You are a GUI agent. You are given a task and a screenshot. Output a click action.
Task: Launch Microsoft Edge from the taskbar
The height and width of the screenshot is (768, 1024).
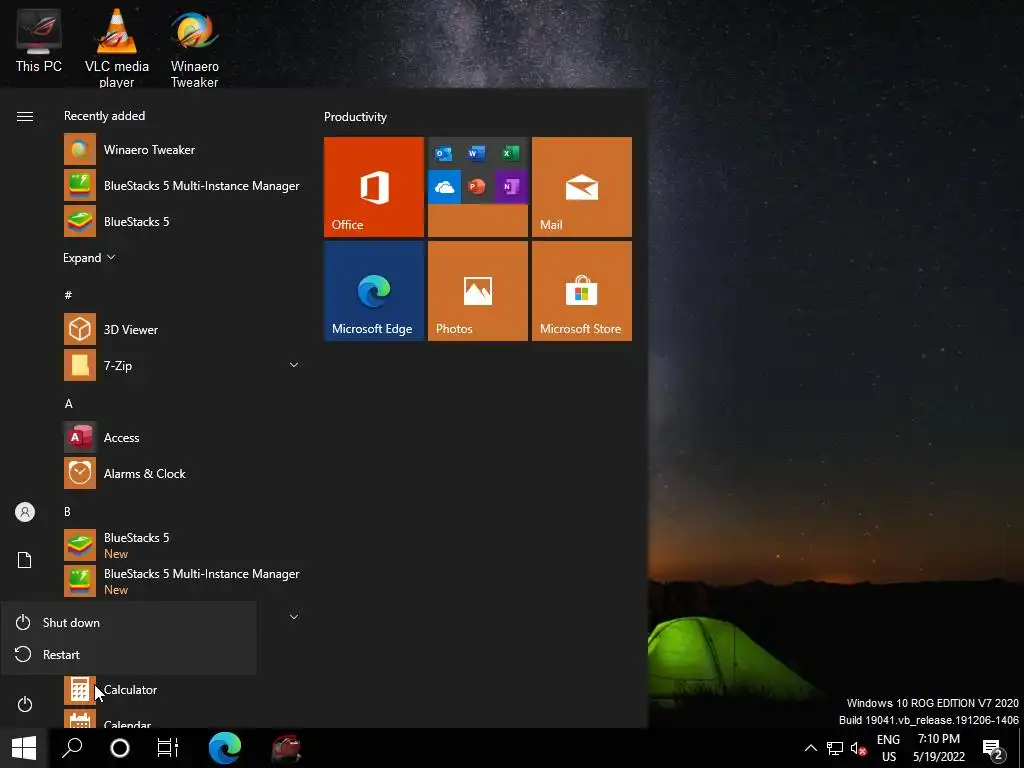225,748
